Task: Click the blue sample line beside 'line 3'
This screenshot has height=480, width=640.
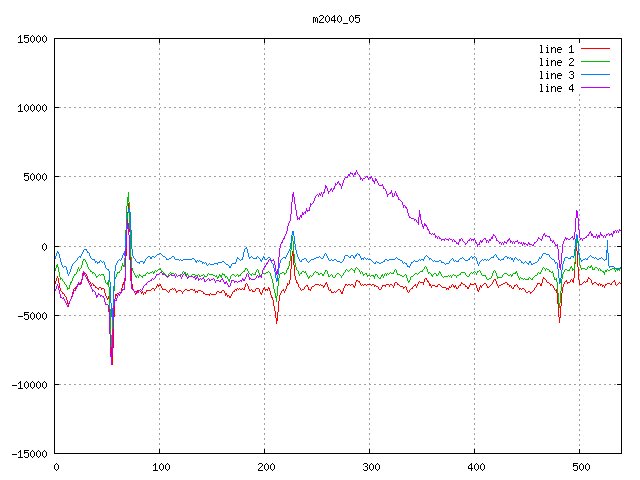Action: tap(595, 74)
